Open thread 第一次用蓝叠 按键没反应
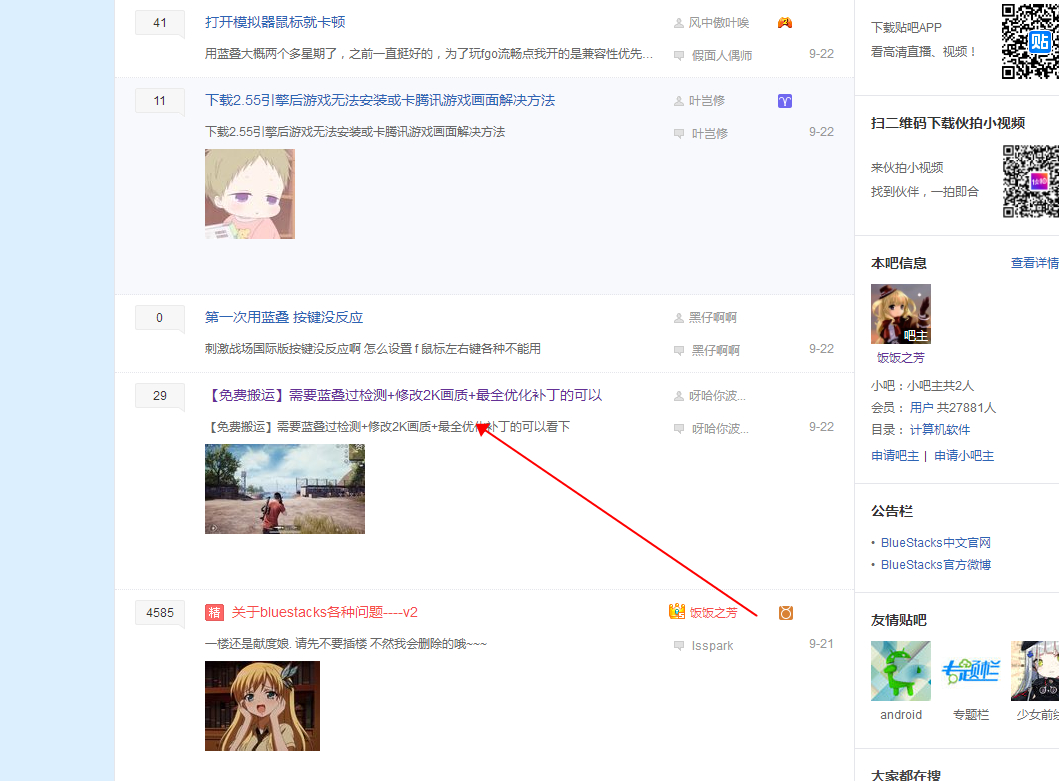 284,318
